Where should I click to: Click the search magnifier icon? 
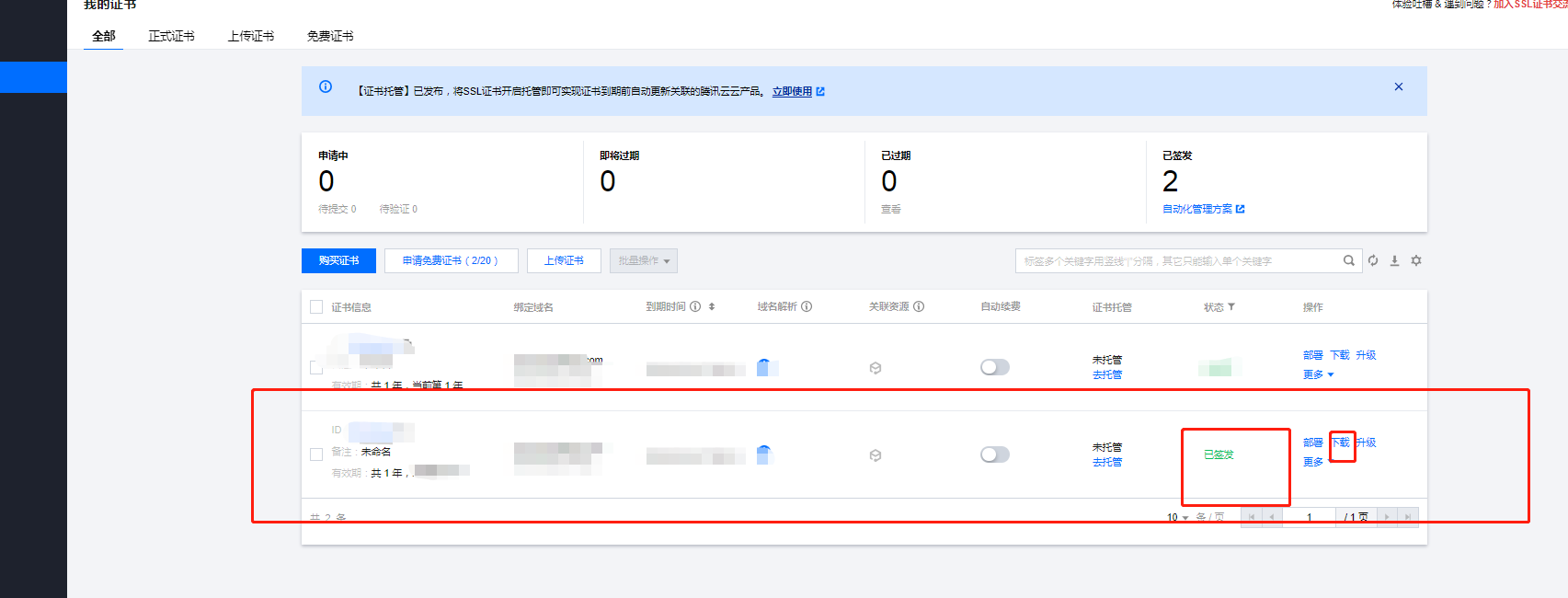pyautogui.click(x=1348, y=260)
